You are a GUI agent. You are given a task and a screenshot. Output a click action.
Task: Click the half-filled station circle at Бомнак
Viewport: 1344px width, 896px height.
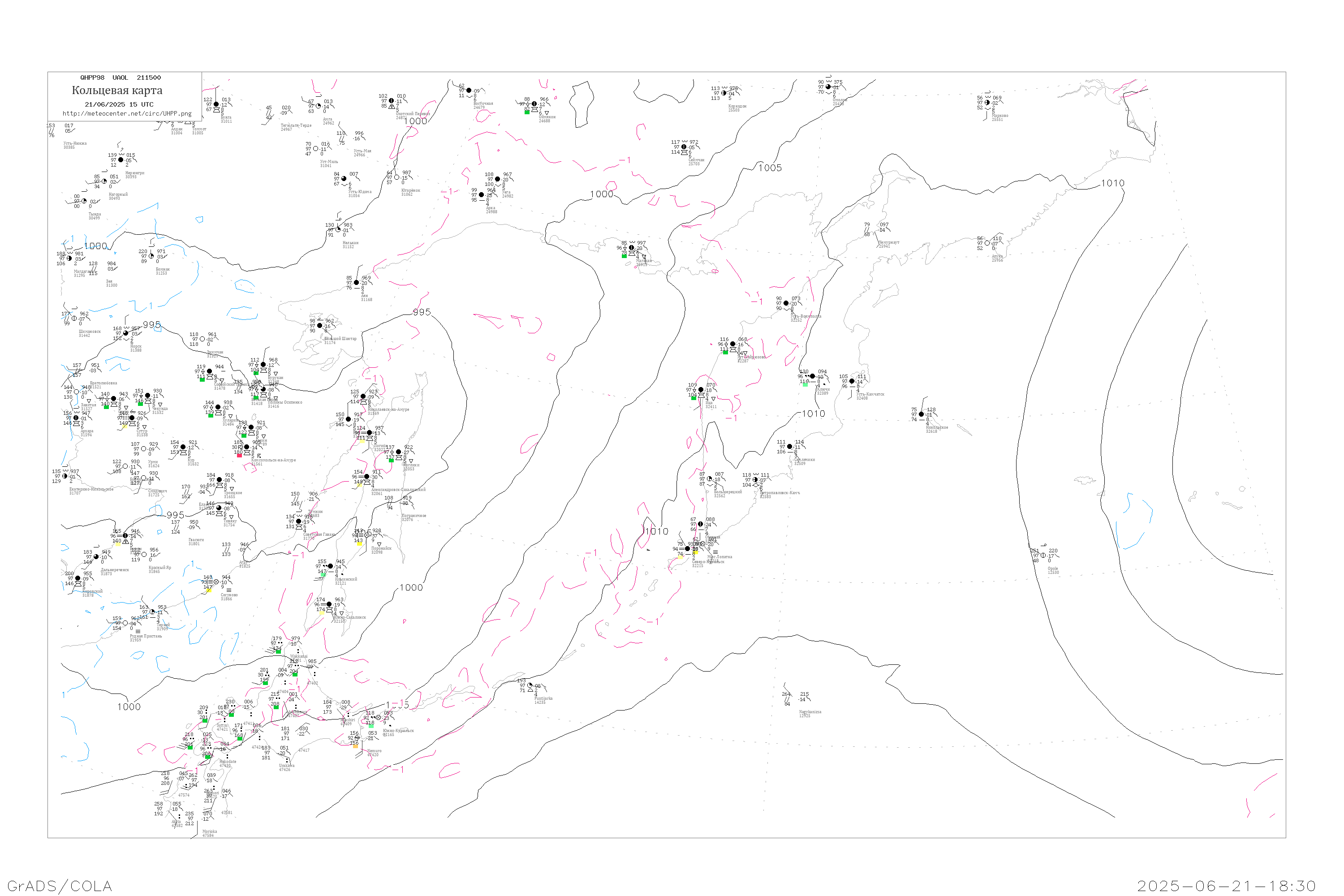[151, 257]
